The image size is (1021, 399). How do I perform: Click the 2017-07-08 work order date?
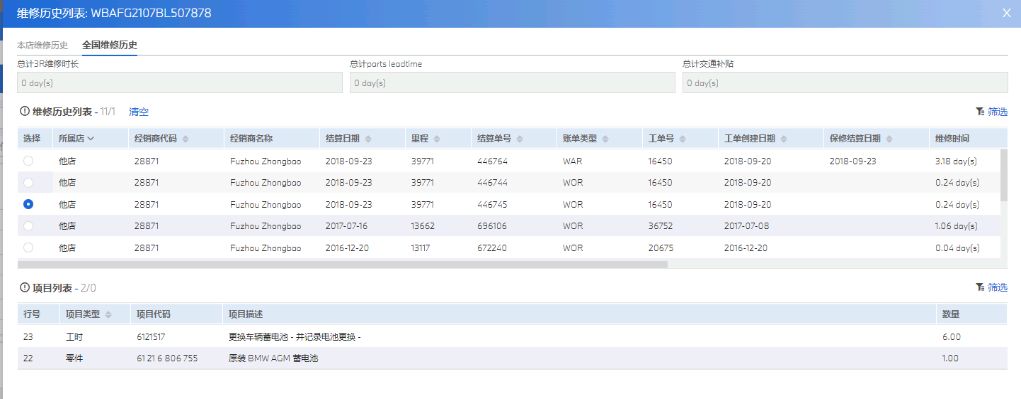click(748, 226)
